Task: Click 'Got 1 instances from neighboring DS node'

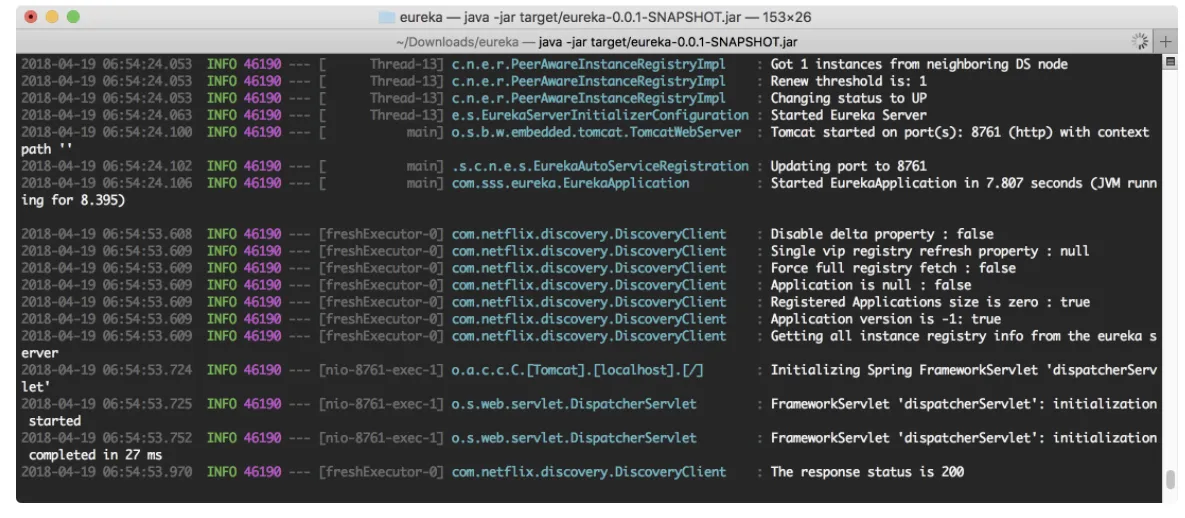Action: [919, 64]
